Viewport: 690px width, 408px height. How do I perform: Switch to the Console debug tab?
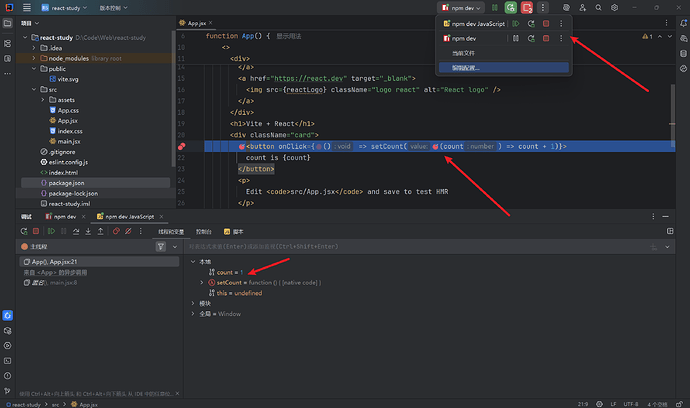coord(204,232)
